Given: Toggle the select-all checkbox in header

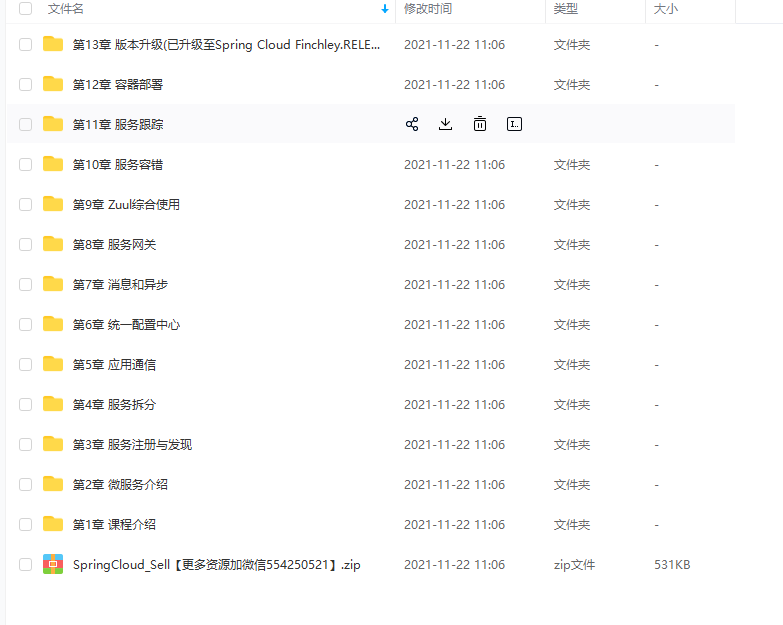Looking at the screenshot, I should (25, 8).
